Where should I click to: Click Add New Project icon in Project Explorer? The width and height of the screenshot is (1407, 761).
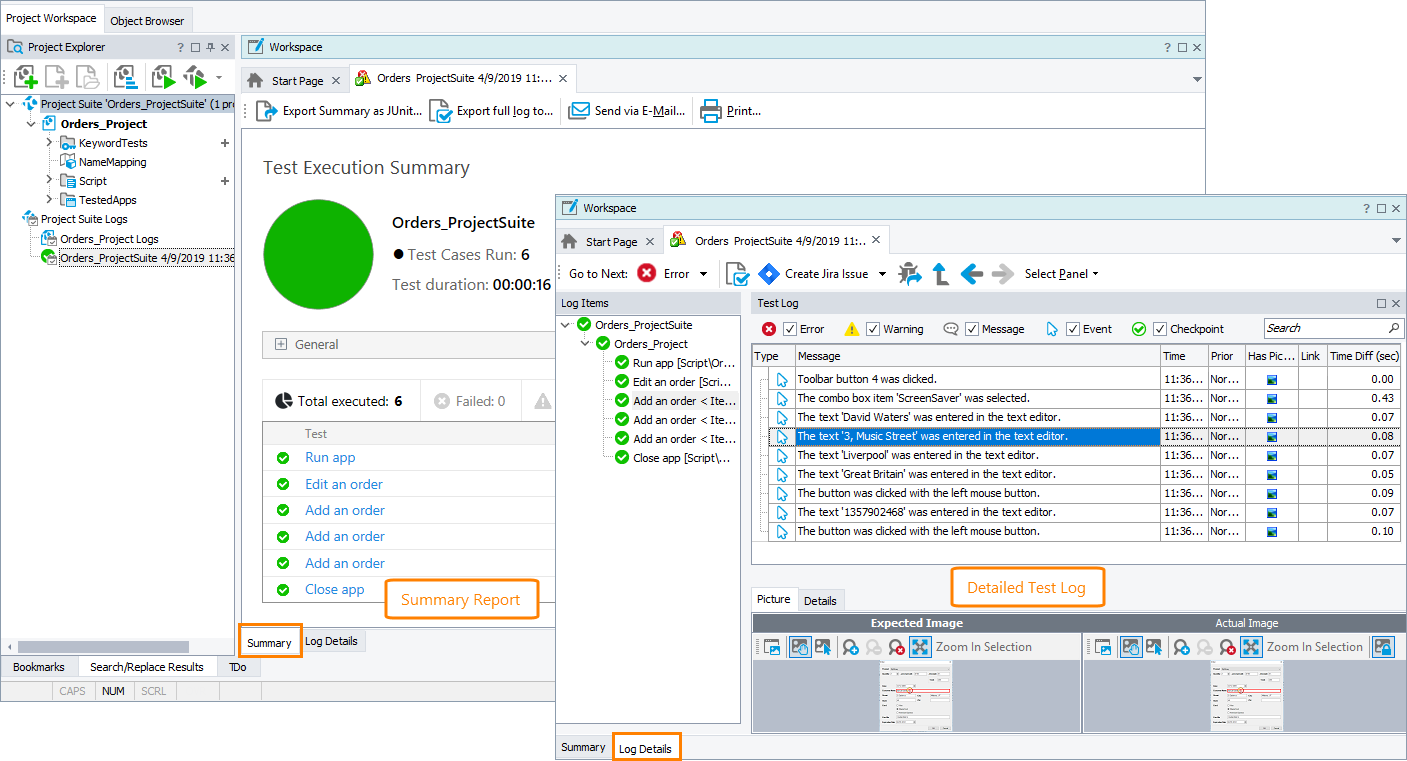coord(25,77)
